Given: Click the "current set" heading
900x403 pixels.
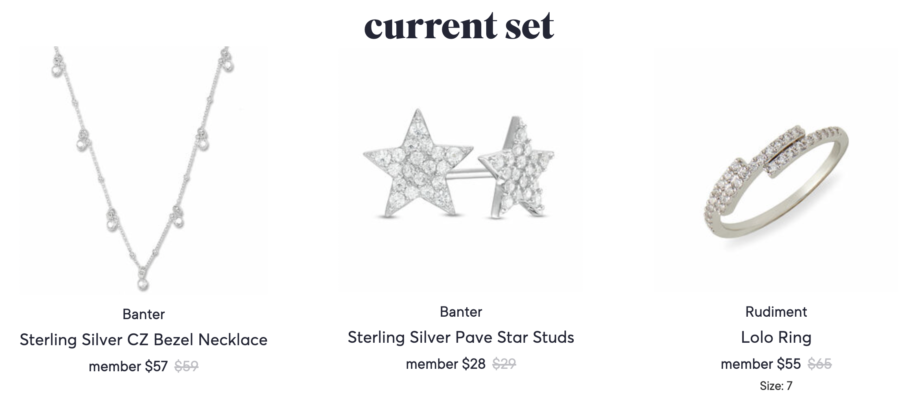Looking at the screenshot, I should pos(459,26).
